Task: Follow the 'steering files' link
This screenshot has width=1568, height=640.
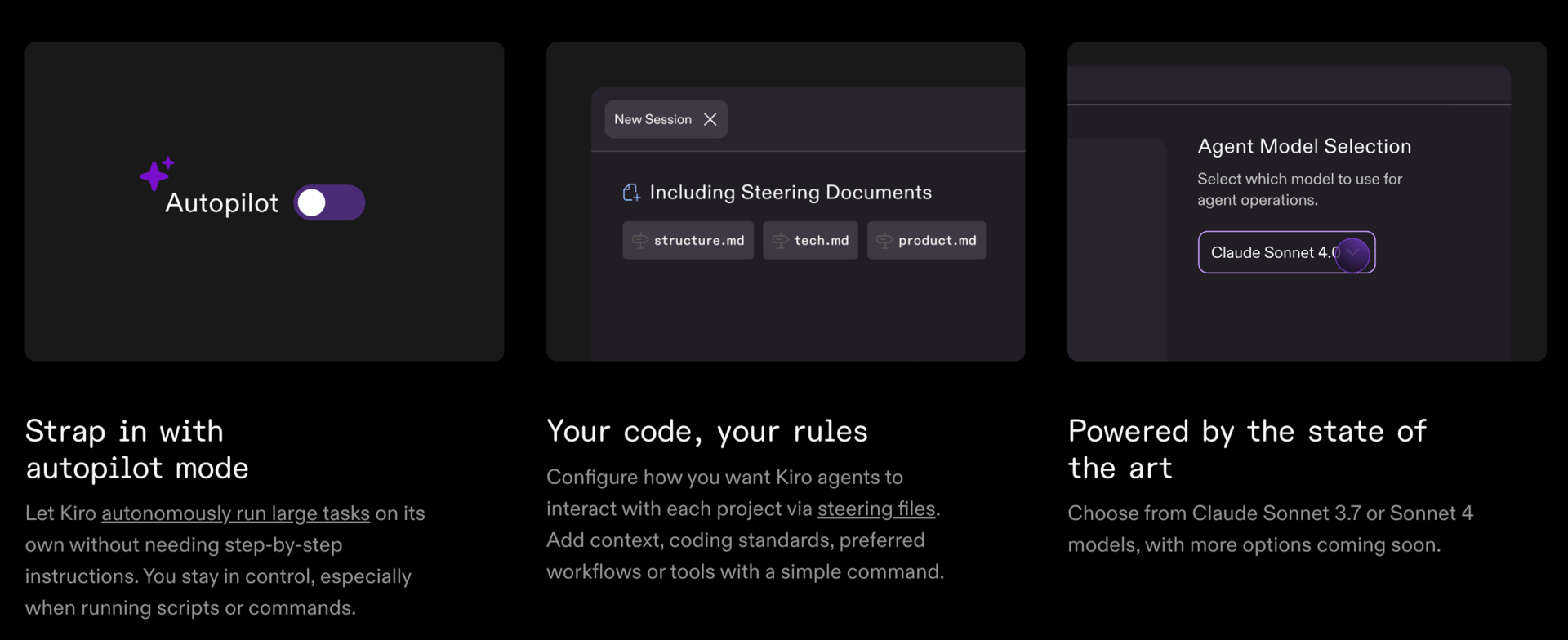Action: tap(876, 509)
